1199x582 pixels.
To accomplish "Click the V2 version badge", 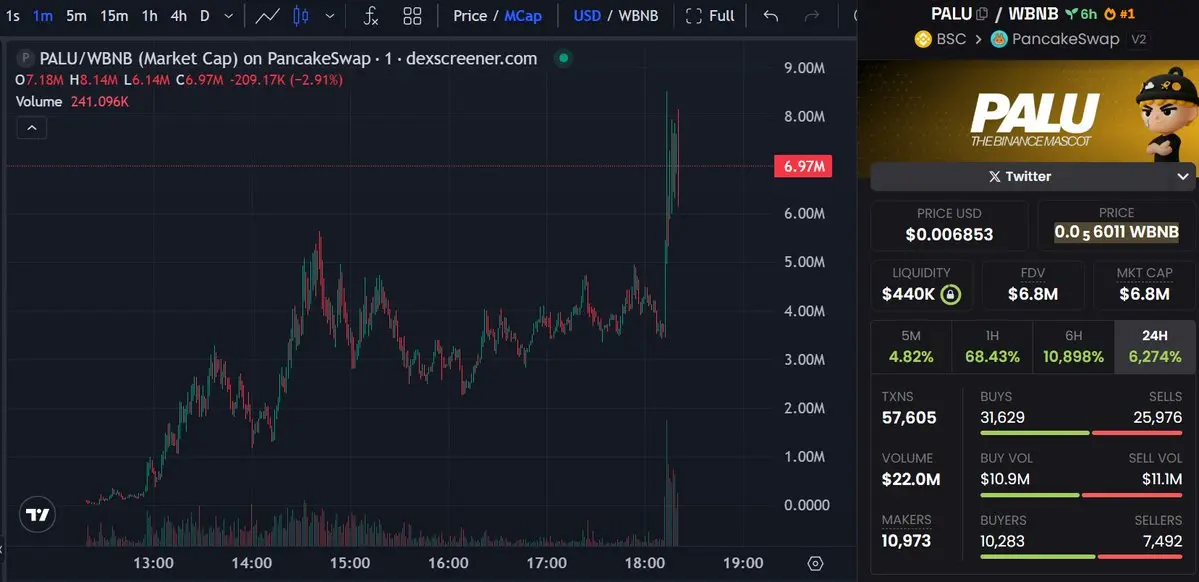I will click(x=1139, y=39).
